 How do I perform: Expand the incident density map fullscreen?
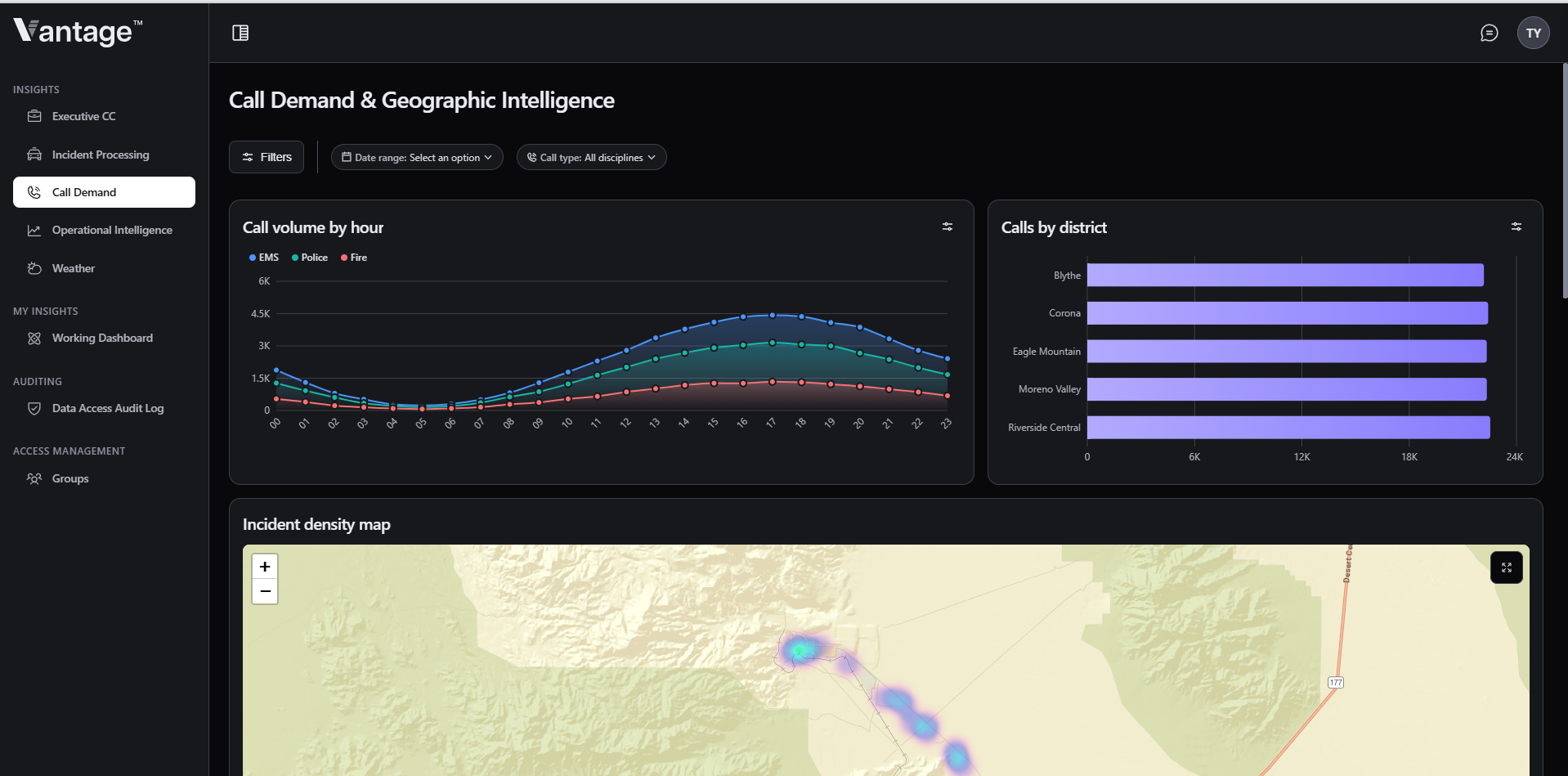click(x=1507, y=567)
